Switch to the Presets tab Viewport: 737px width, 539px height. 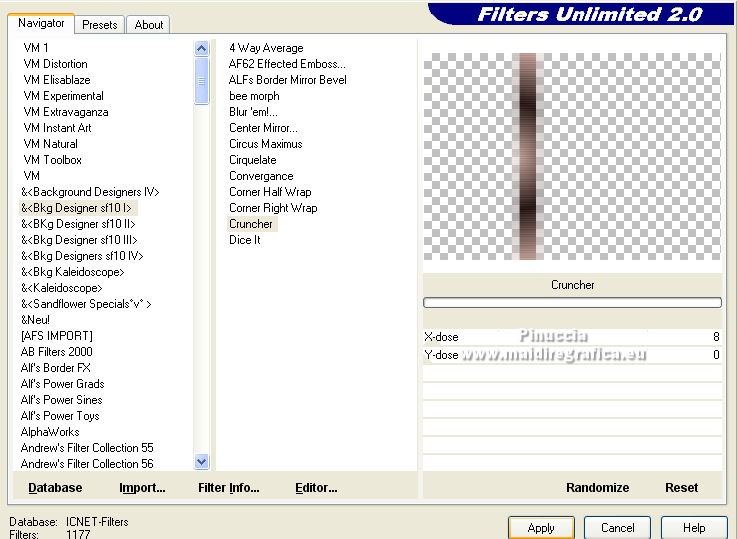pos(100,24)
